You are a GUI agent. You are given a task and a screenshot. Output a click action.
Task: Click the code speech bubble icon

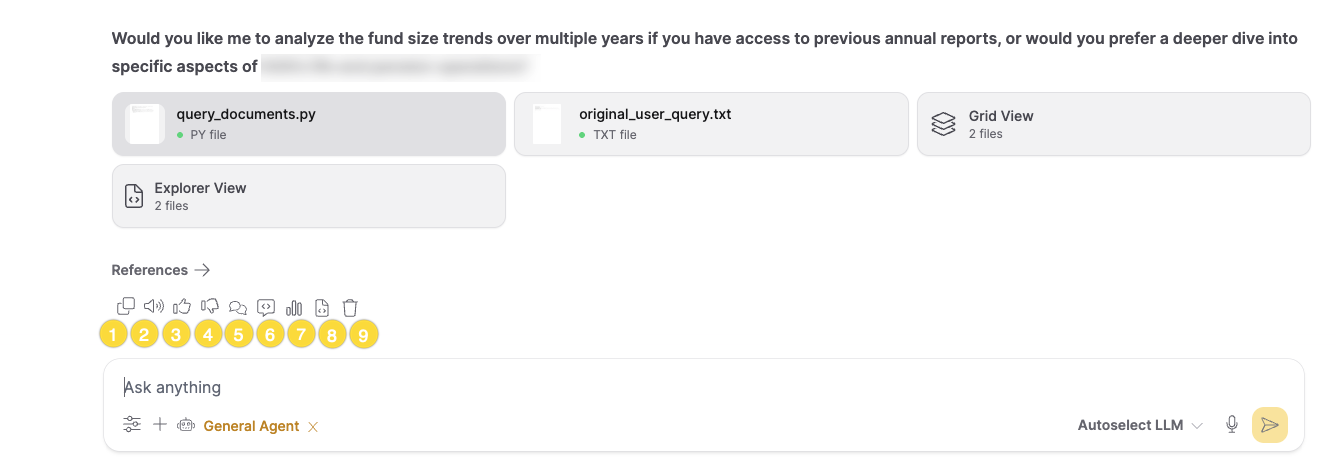coord(266,308)
